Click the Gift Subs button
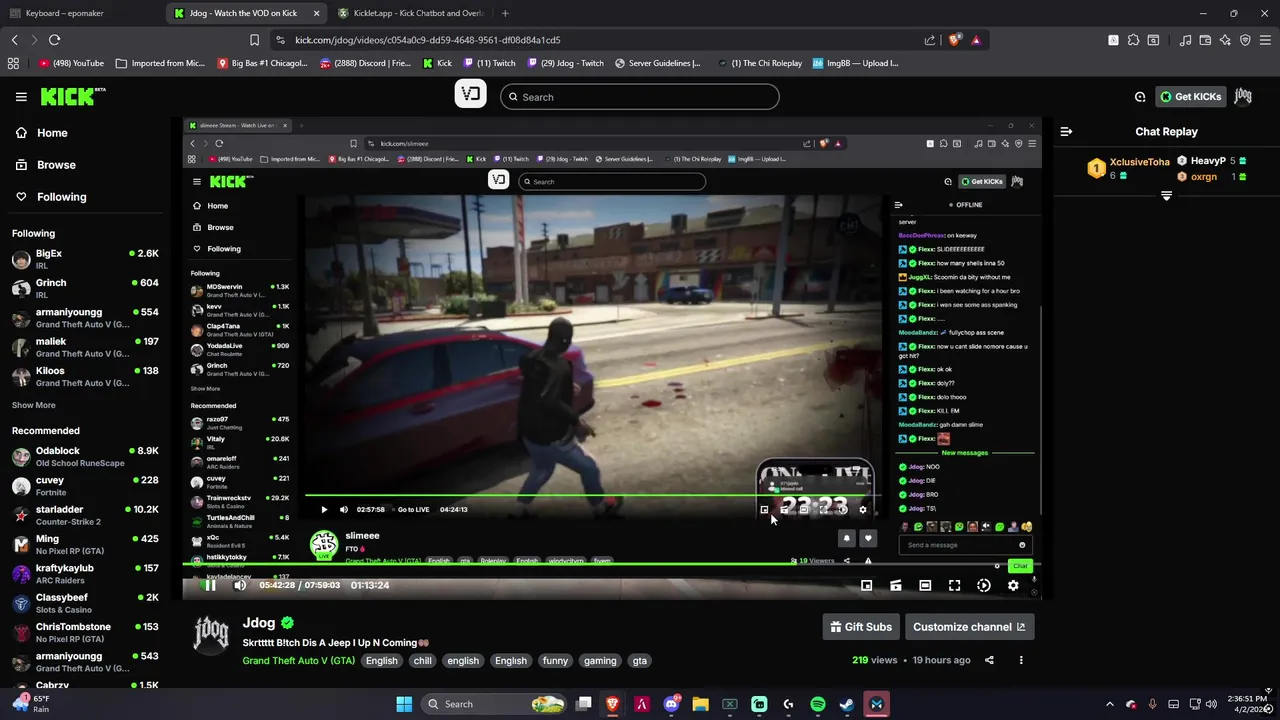The width and height of the screenshot is (1280, 720). tap(860, 627)
